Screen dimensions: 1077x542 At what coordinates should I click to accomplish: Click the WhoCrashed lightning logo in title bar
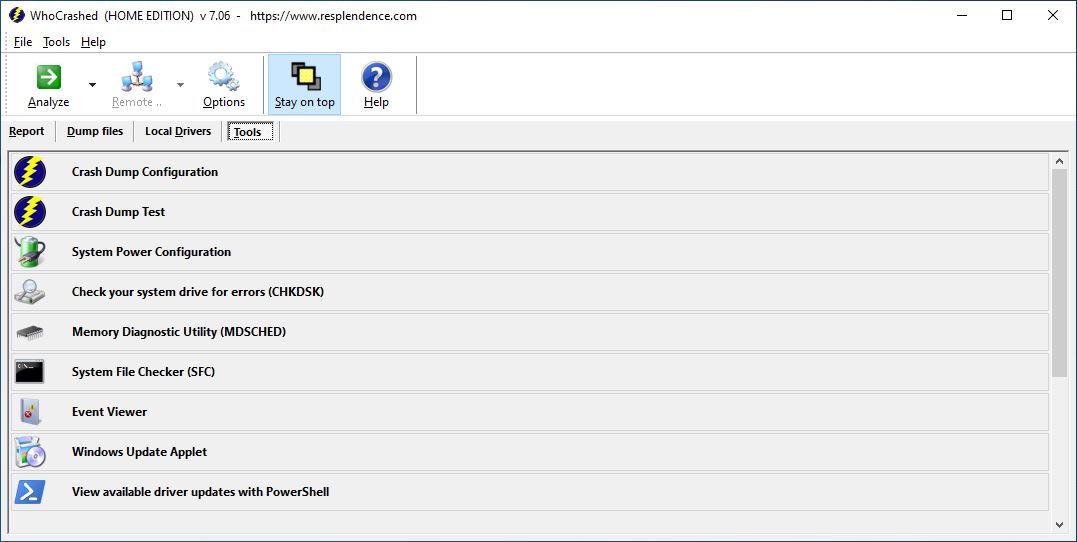[16, 15]
